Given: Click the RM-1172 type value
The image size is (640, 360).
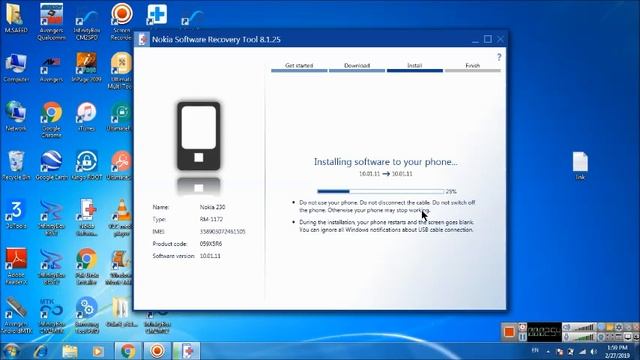Looking at the screenshot, I should click(211, 219).
